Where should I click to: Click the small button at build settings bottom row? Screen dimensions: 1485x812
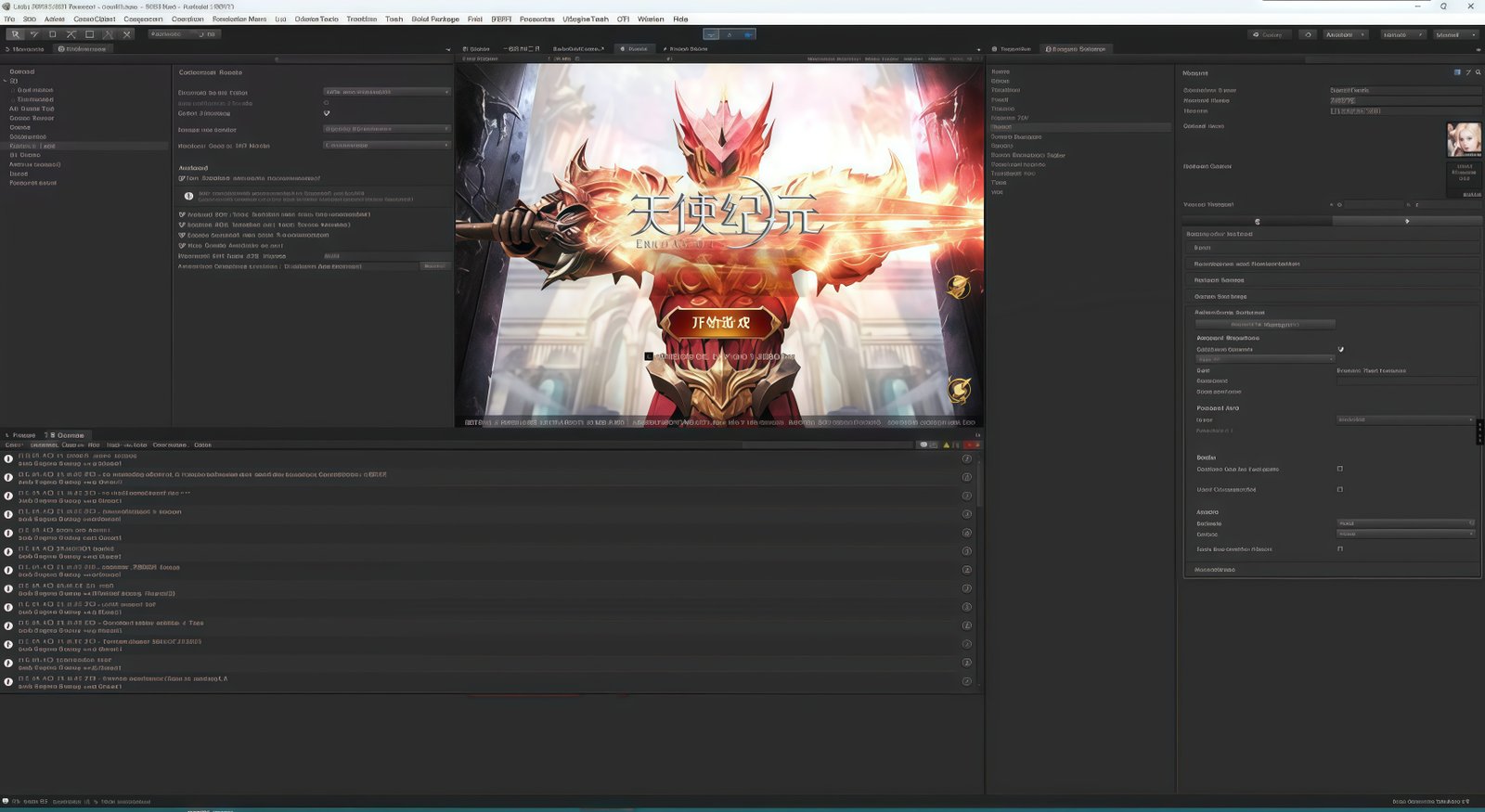click(433, 266)
